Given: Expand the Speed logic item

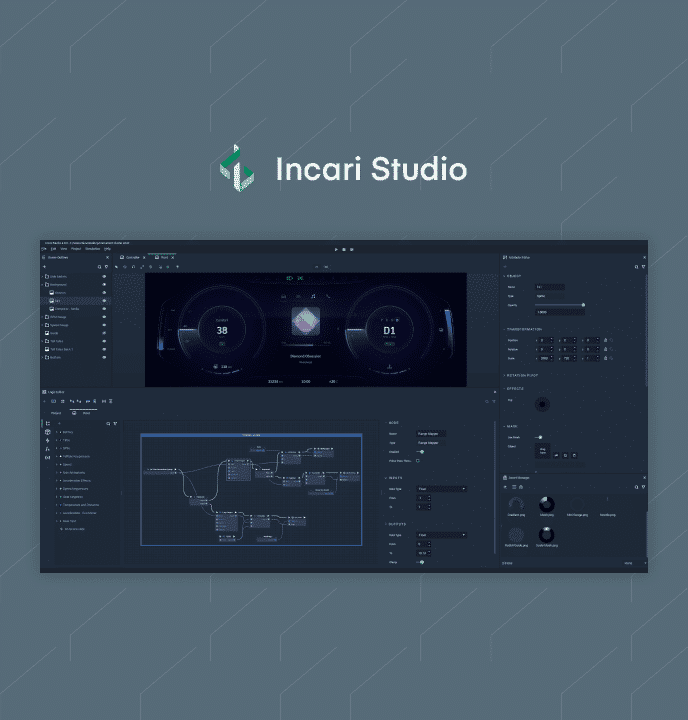Looking at the screenshot, I should tap(57, 464).
